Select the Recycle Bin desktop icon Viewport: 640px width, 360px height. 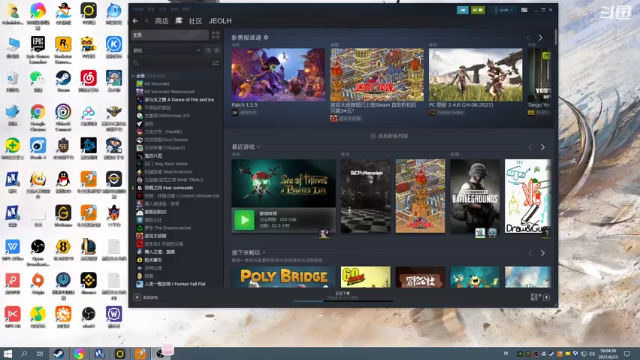[x=13, y=81]
